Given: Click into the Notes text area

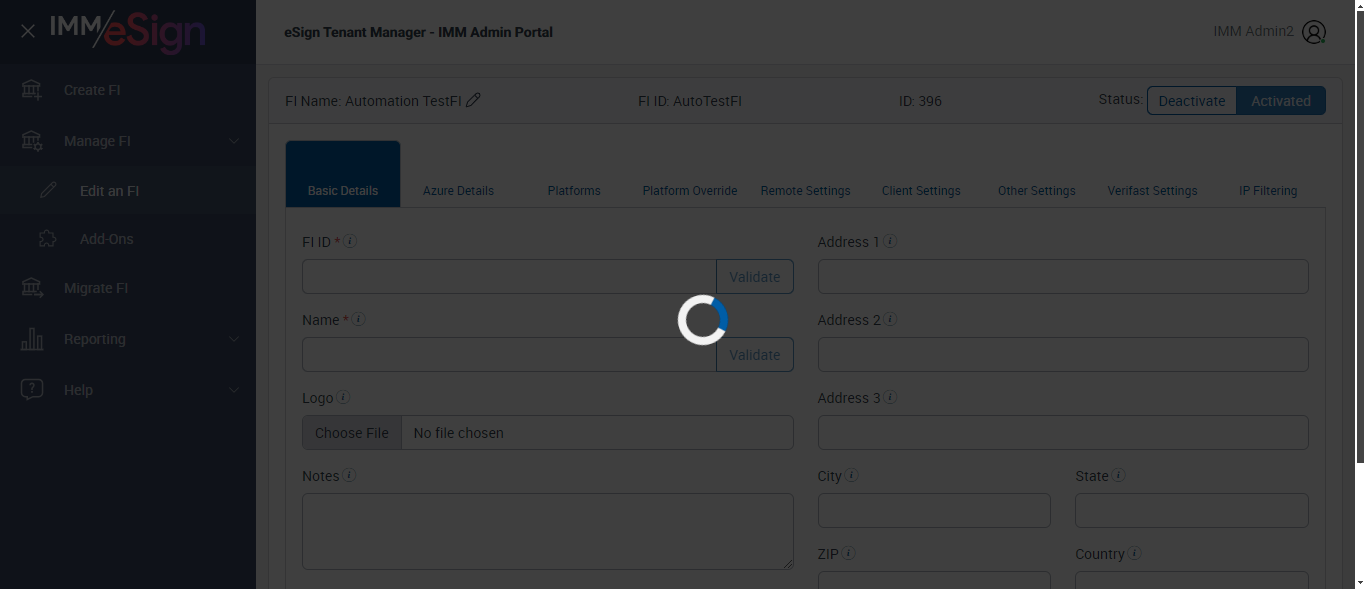Looking at the screenshot, I should click(548, 532).
